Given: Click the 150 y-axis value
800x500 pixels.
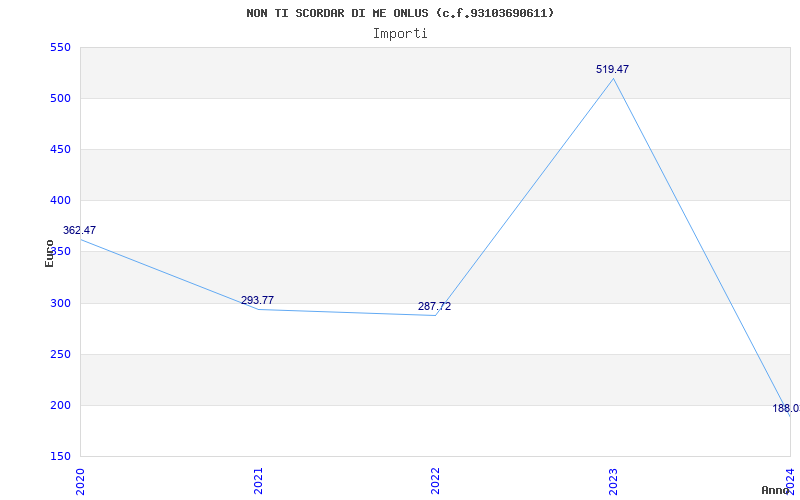Looking at the screenshot, I should pos(60,457).
